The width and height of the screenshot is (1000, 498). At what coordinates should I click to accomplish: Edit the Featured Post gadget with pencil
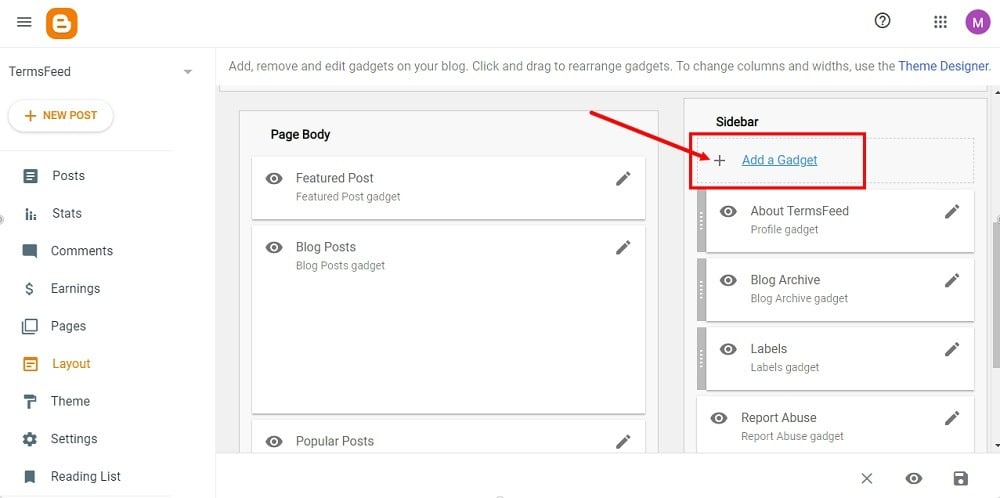623,179
